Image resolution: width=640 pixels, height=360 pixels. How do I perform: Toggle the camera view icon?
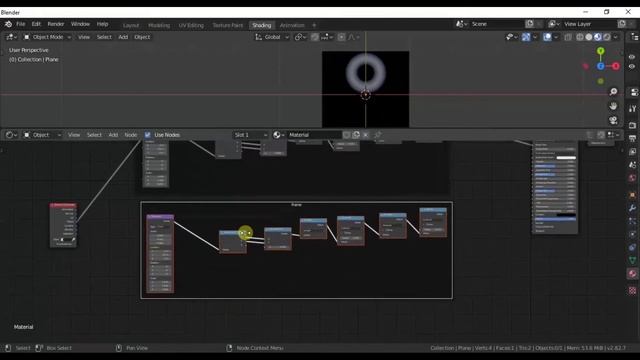(613, 120)
